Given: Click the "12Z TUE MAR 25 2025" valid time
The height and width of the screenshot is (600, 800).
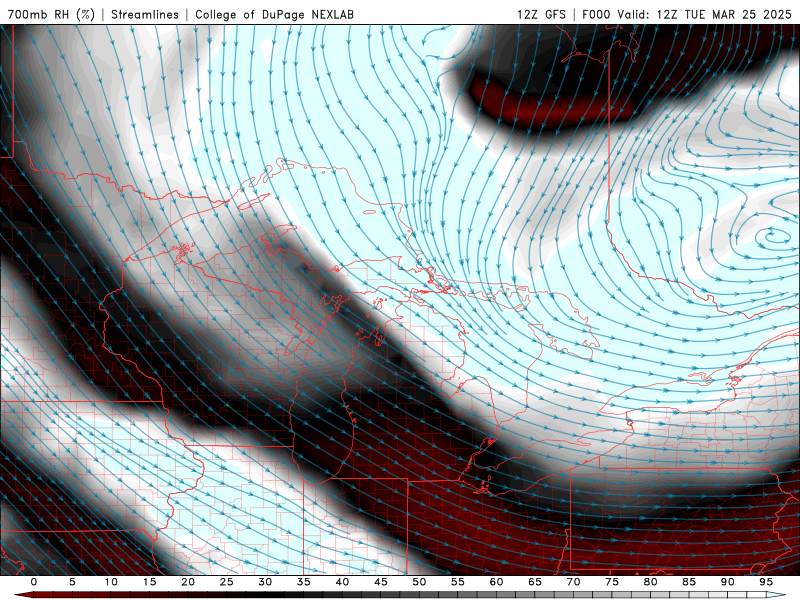Looking at the screenshot, I should point(724,14).
